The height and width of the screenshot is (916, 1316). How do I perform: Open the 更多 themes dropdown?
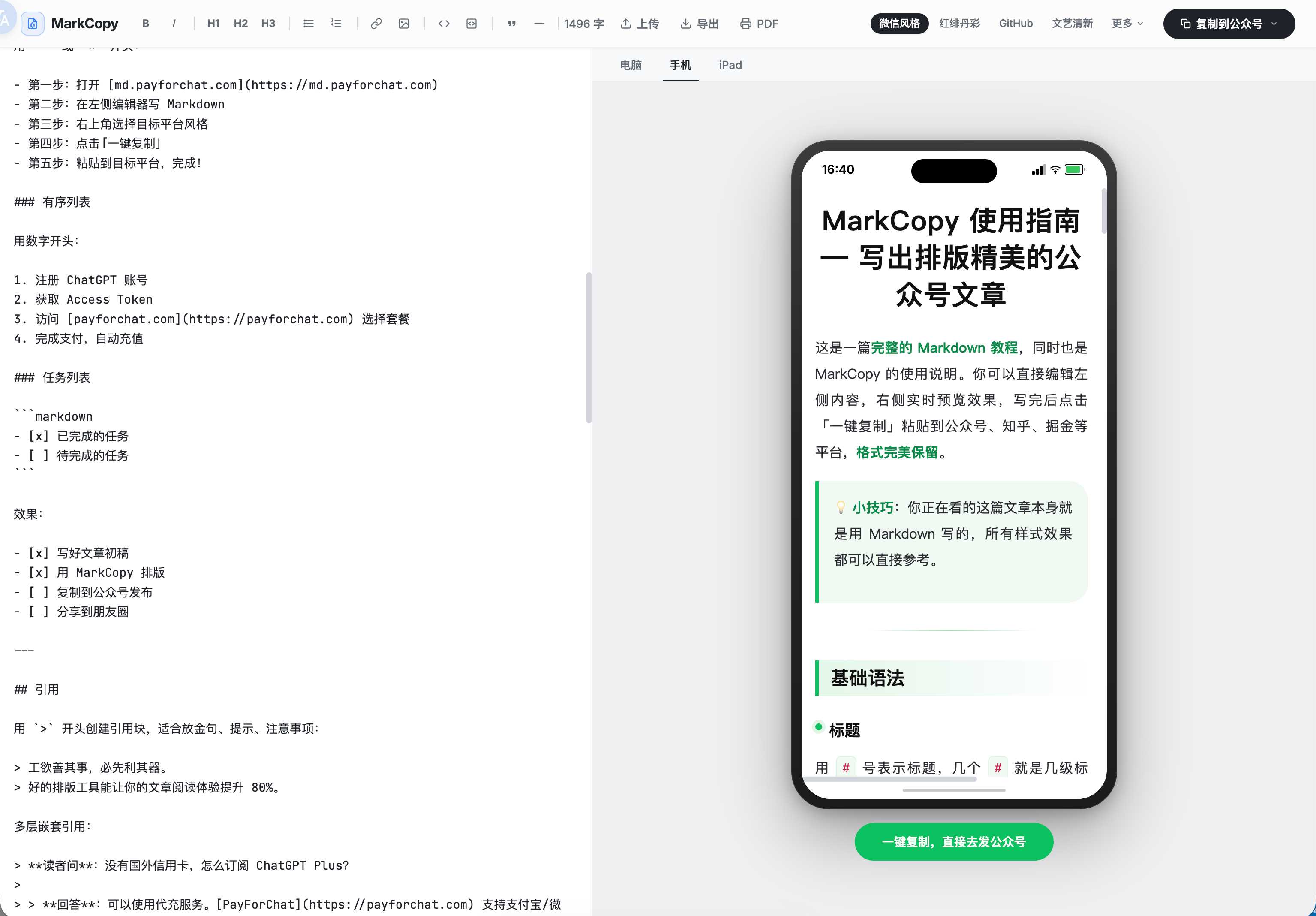1127,24
